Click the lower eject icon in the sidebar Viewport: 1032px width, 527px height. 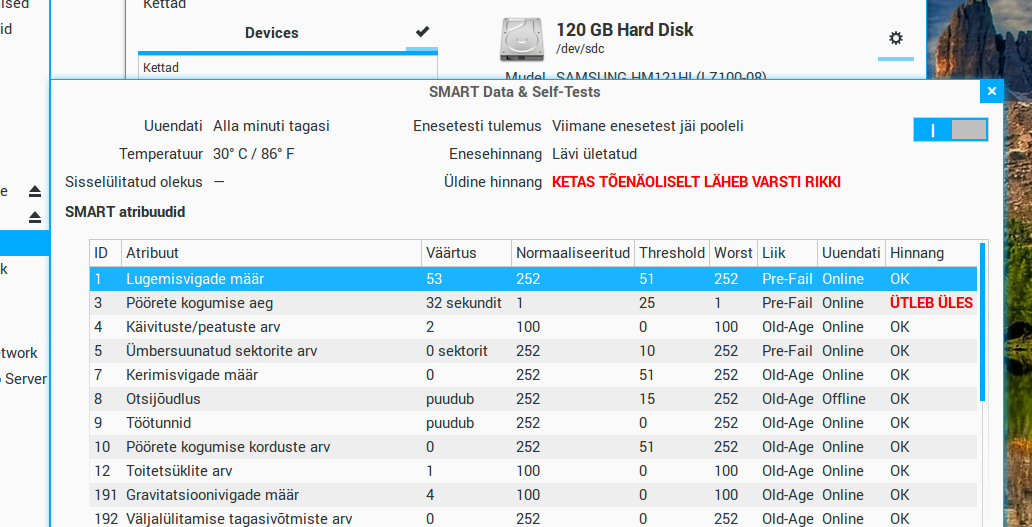35,217
